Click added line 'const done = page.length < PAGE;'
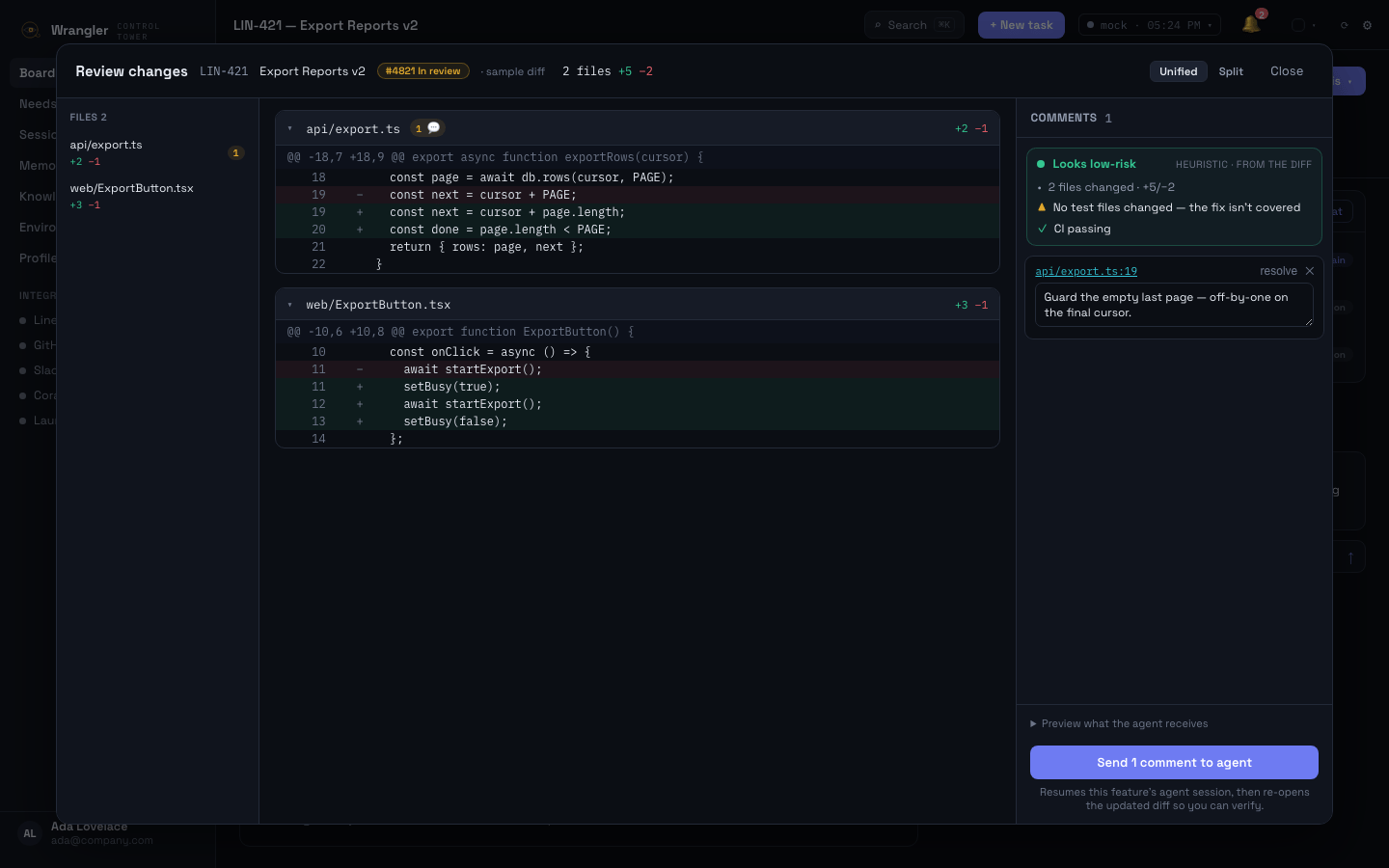This screenshot has width=1389, height=868. tap(638, 230)
